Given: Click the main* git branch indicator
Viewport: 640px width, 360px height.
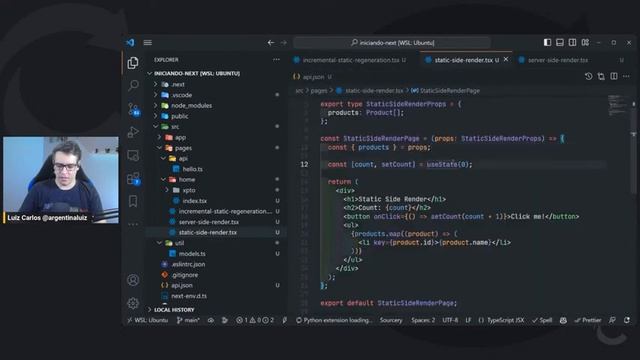Looking at the screenshot, I should click(x=188, y=320).
